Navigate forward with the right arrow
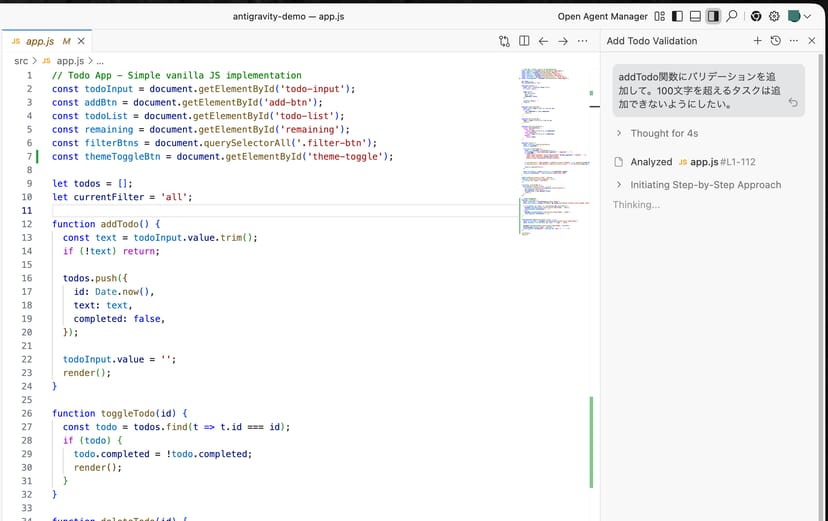This screenshot has height=521, width=828. (x=563, y=41)
